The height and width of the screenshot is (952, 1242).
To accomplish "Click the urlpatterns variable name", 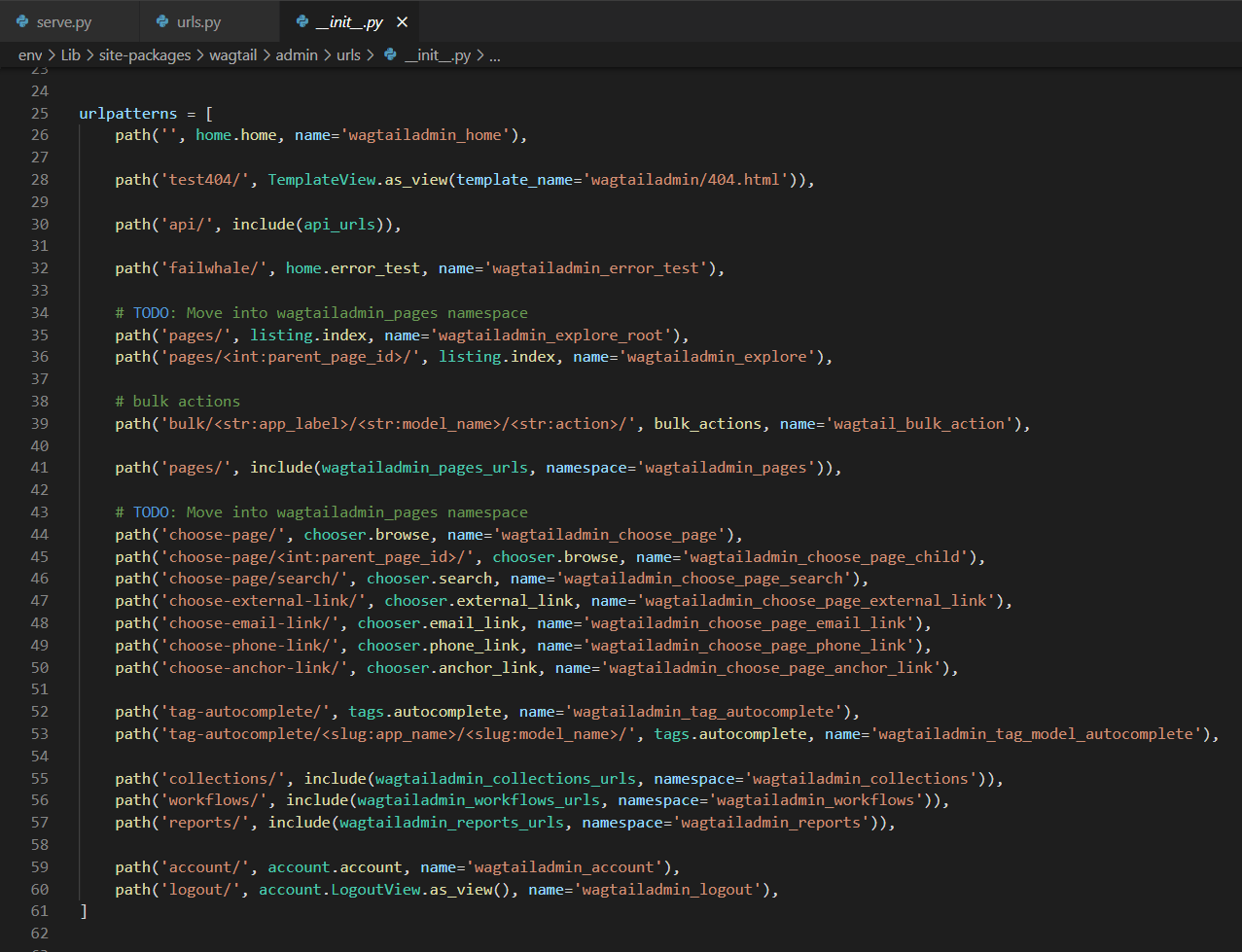I will point(128,113).
